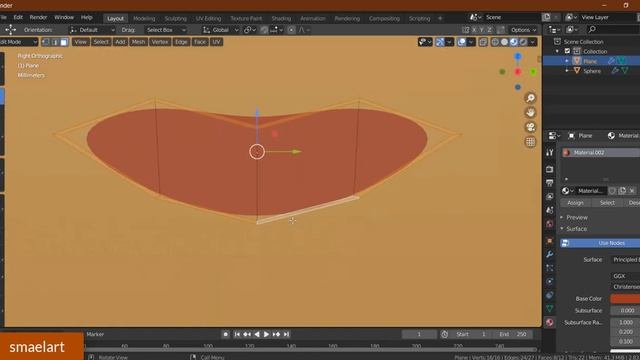The height and width of the screenshot is (360, 640).
Task: Click the new scene button beside Scene field
Action: 547,17
